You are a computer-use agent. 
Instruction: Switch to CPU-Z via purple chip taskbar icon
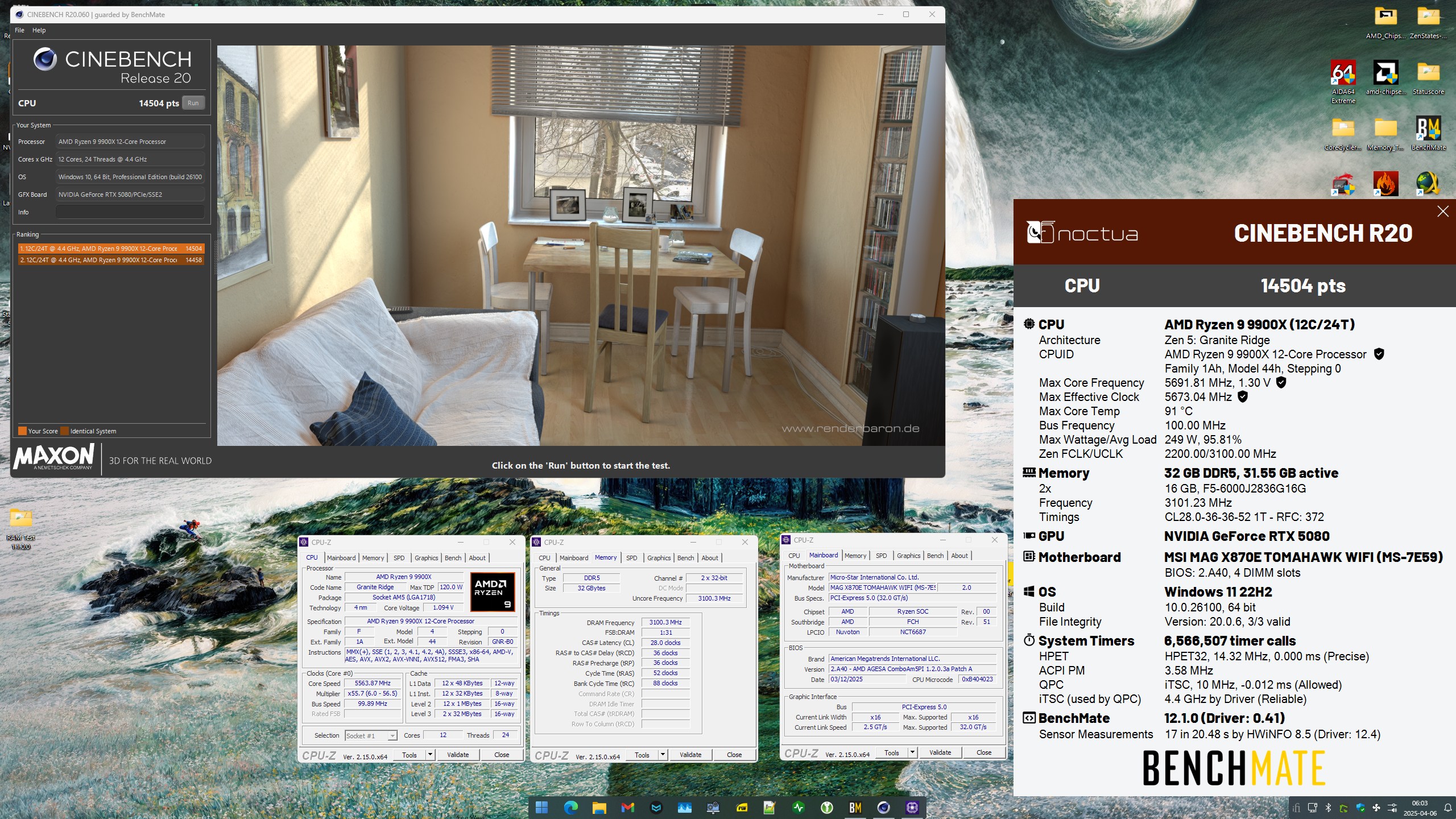[x=912, y=807]
